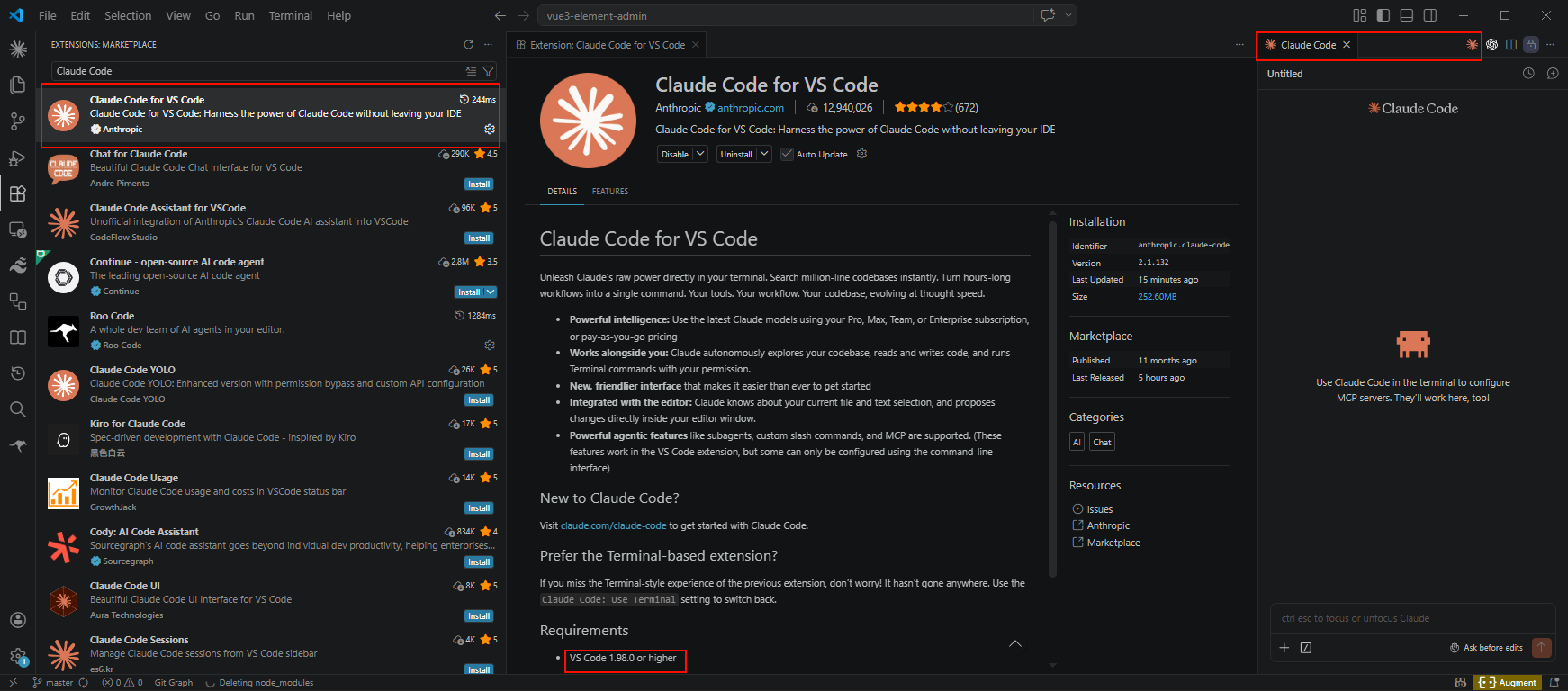The width and height of the screenshot is (1568, 691).
Task: Open the Issues resource link
Action: pyautogui.click(x=1099, y=509)
